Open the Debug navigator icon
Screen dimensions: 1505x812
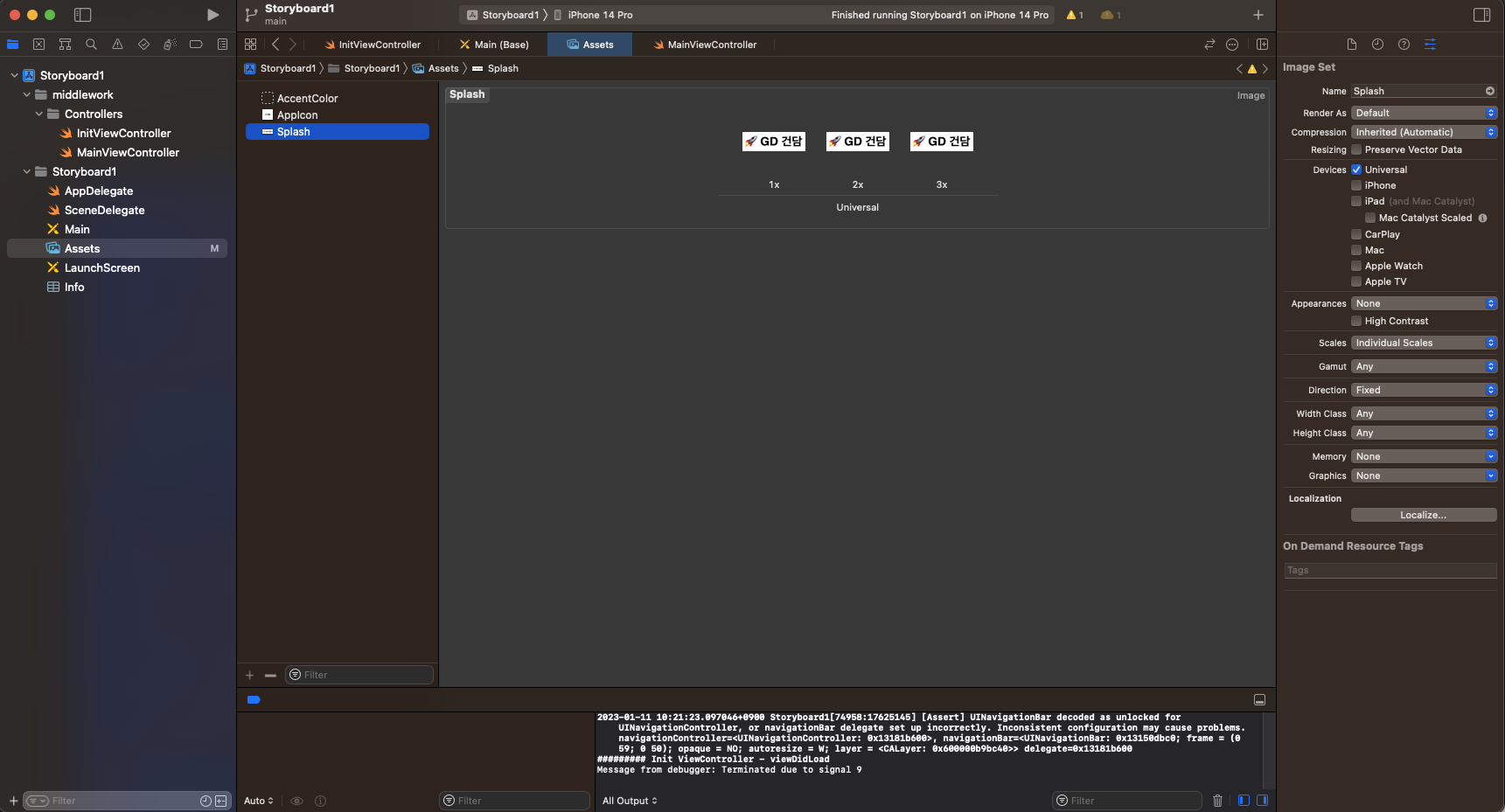(x=170, y=45)
